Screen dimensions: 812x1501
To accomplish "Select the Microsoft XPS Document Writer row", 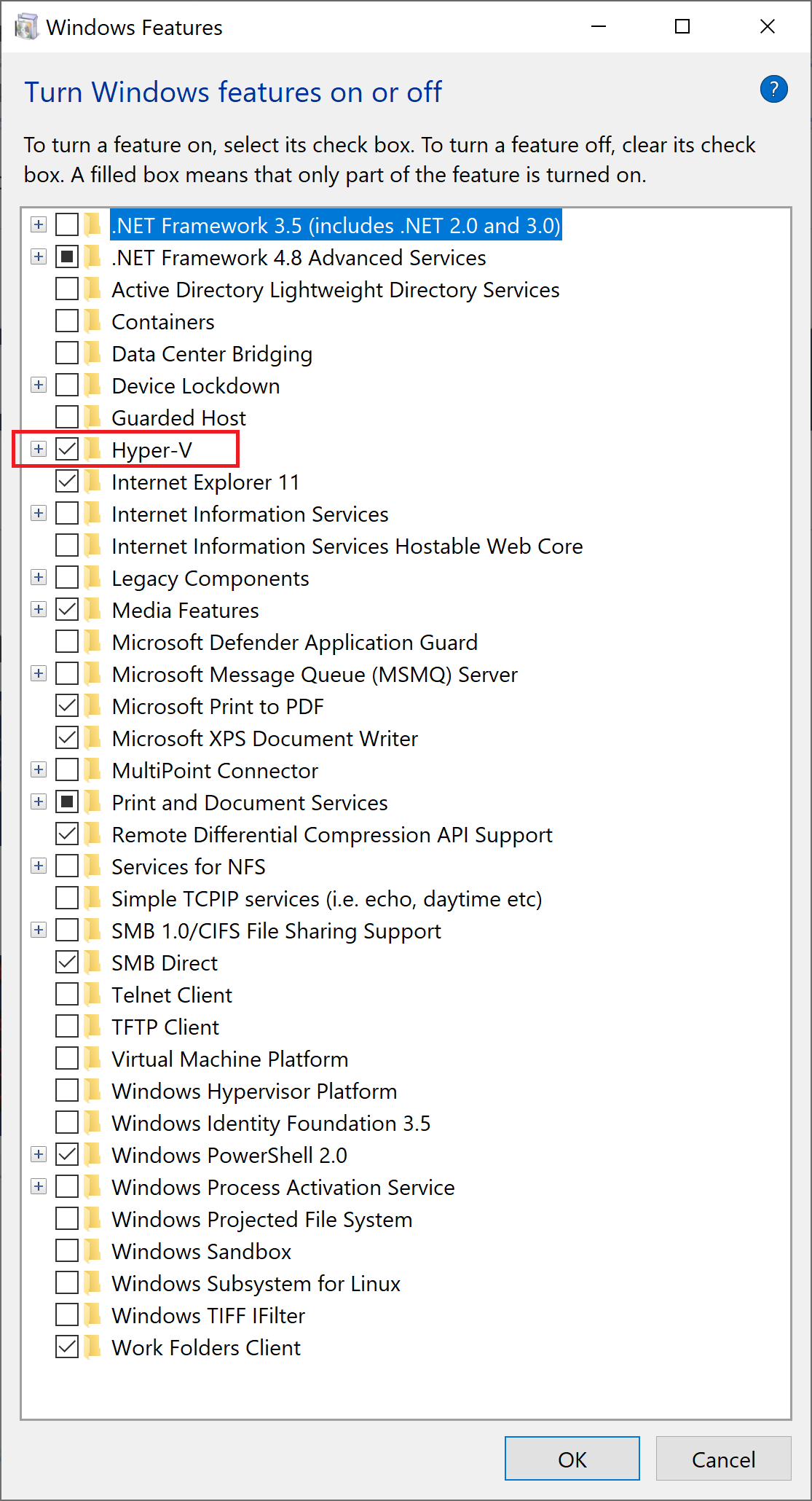I will click(265, 738).
